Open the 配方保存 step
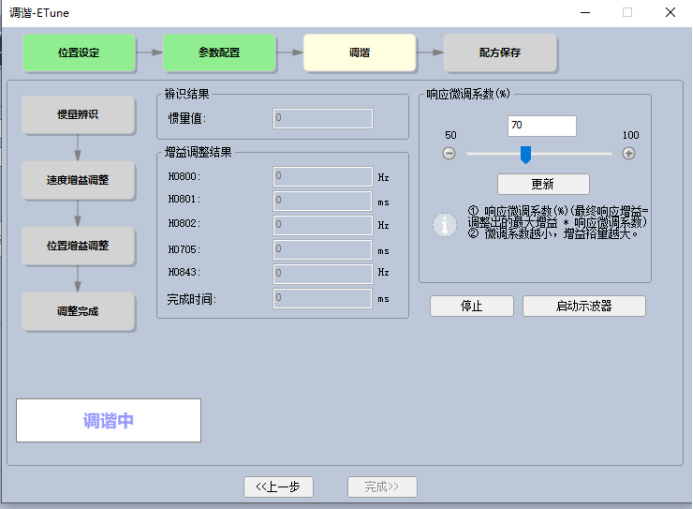The height and width of the screenshot is (509, 693). (499, 52)
